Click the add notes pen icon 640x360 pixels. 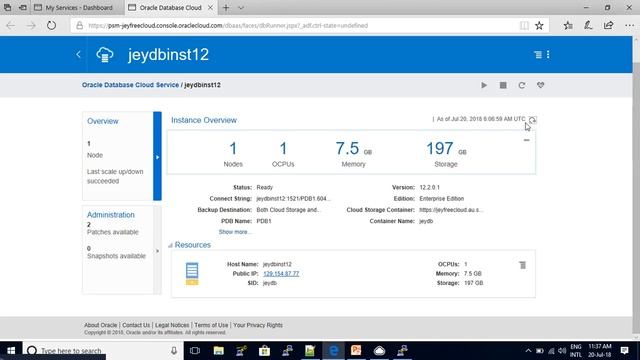(x=588, y=25)
